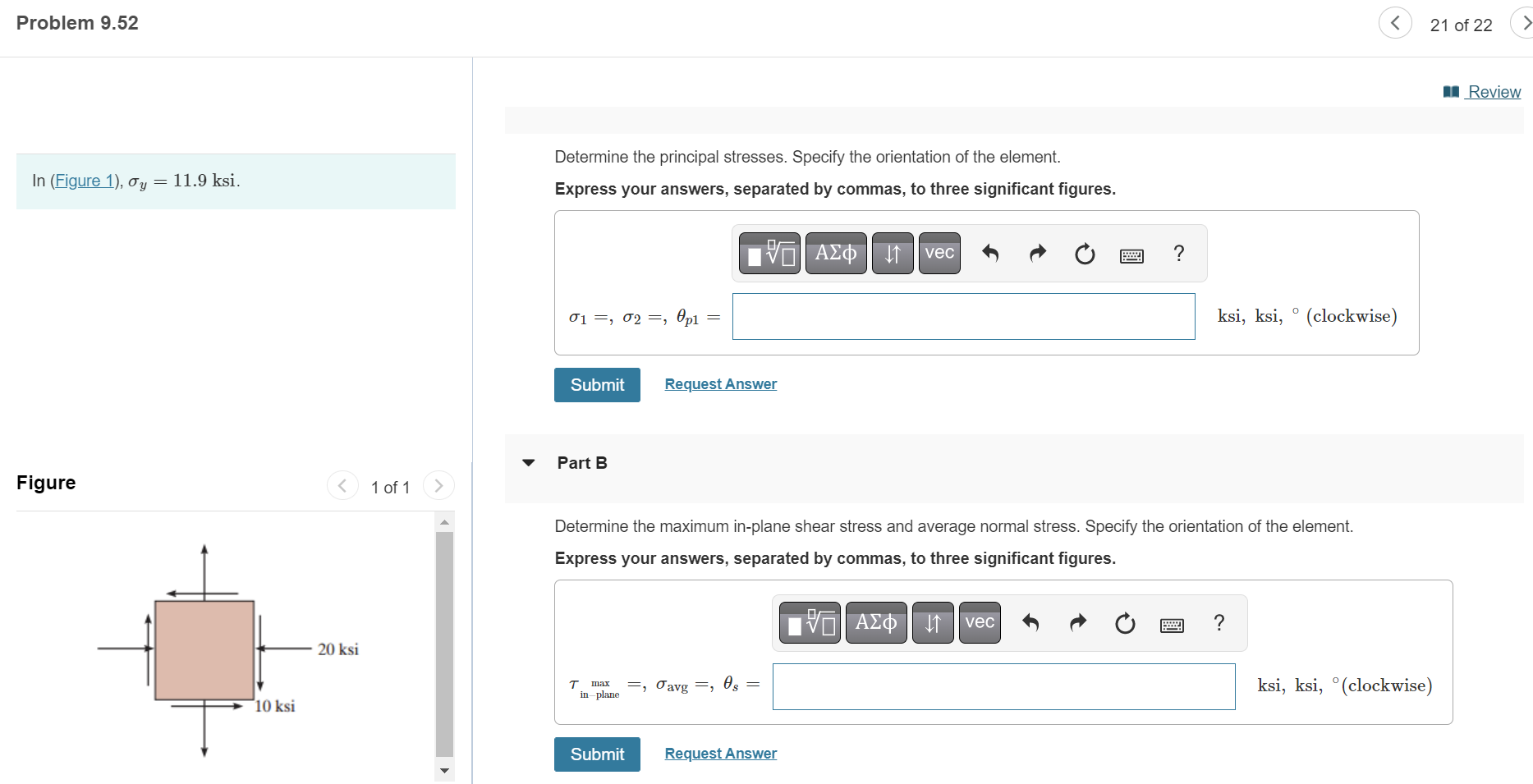This screenshot has width=1533, height=784.
Task: Submit the Part A answer
Action: click(597, 384)
